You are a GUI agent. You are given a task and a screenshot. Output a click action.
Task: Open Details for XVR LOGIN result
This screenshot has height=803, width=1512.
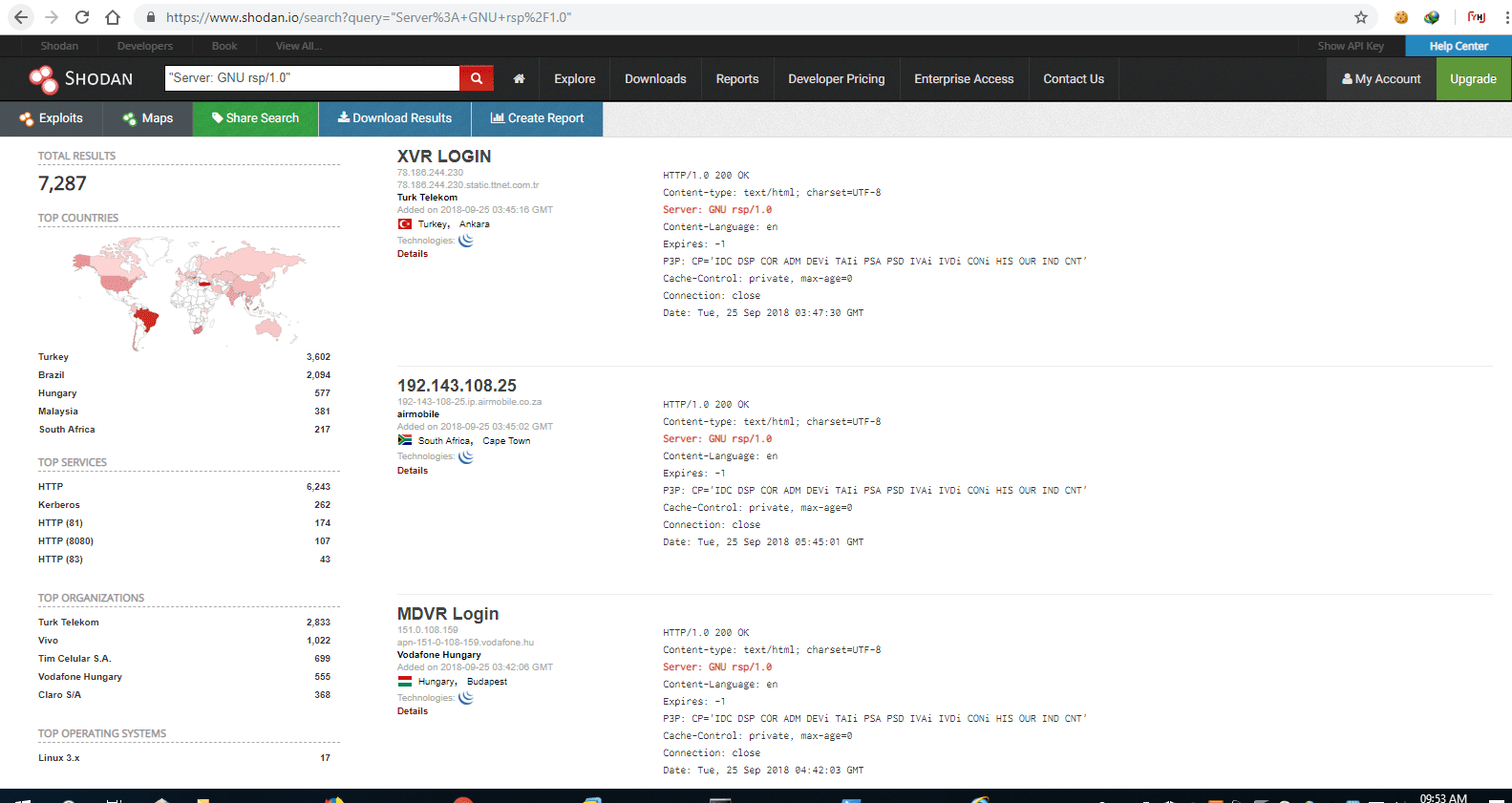tap(413, 254)
